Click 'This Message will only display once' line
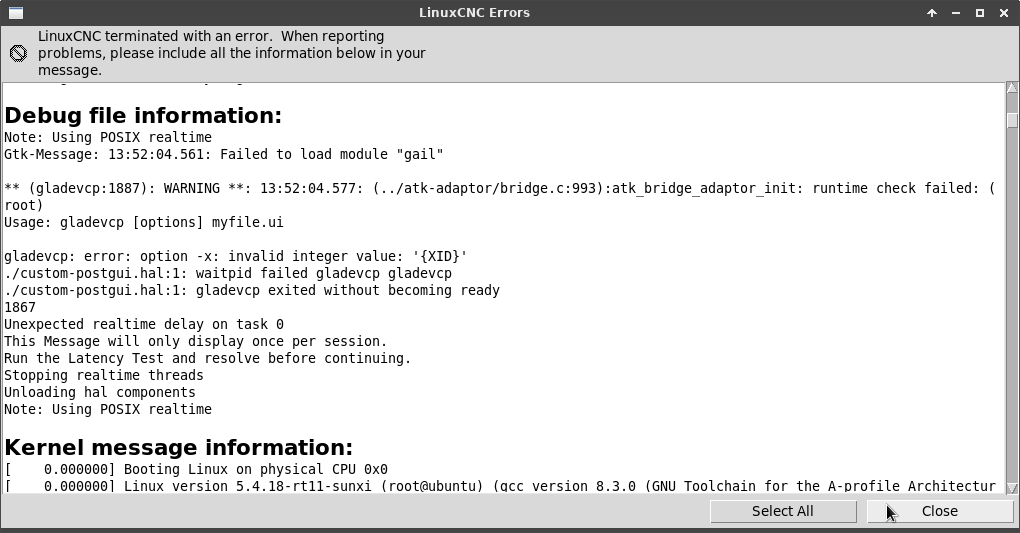This screenshot has height=533, width=1020. click(x=195, y=341)
